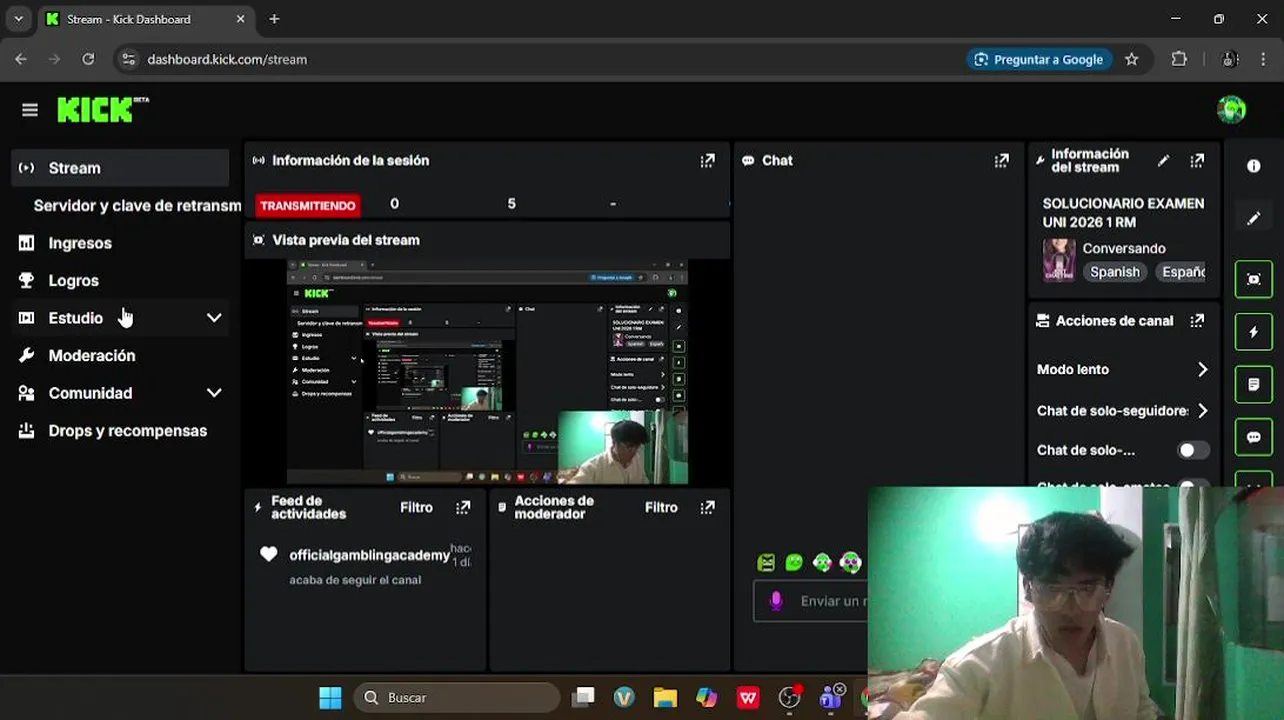Open Servidor y clave de retransmisión

pyautogui.click(x=137, y=206)
